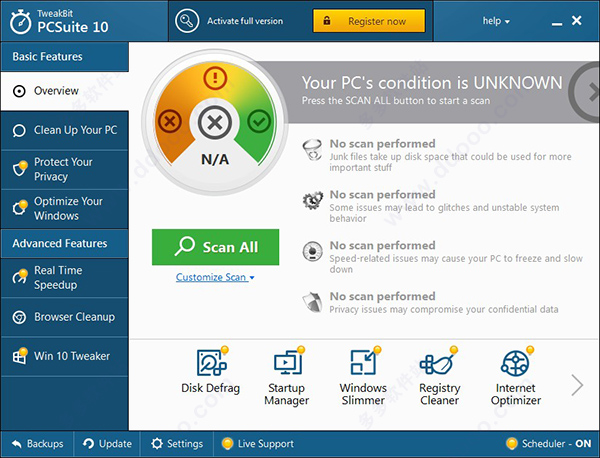The width and height of the screenshot is (600, 458).
Task: Click the TweakBit stopwatch logo icon
Action: coord(20,22)
